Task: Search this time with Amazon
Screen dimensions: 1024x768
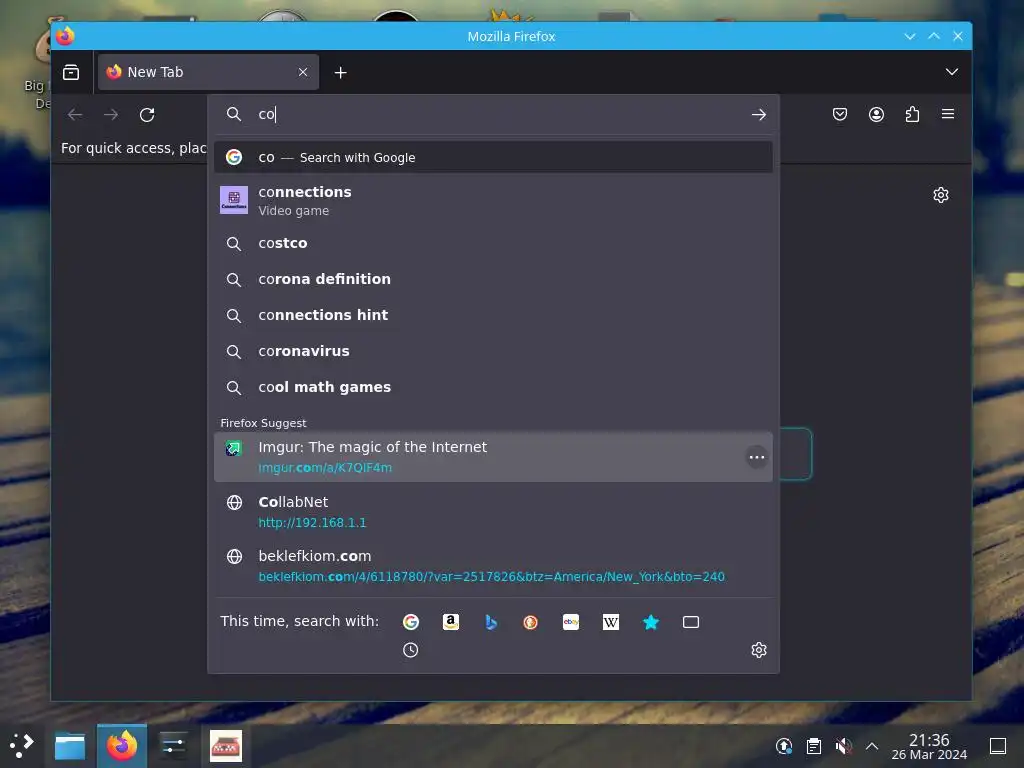Action: [451, 622]
